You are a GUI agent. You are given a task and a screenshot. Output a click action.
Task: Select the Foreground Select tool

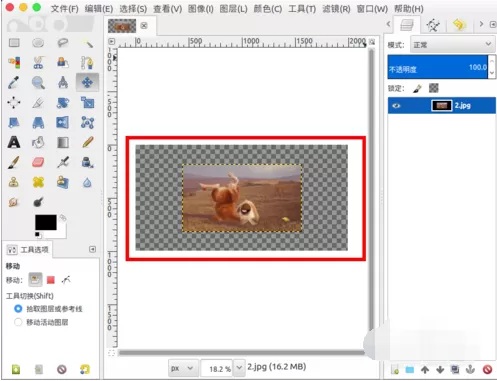coord(63,62)
